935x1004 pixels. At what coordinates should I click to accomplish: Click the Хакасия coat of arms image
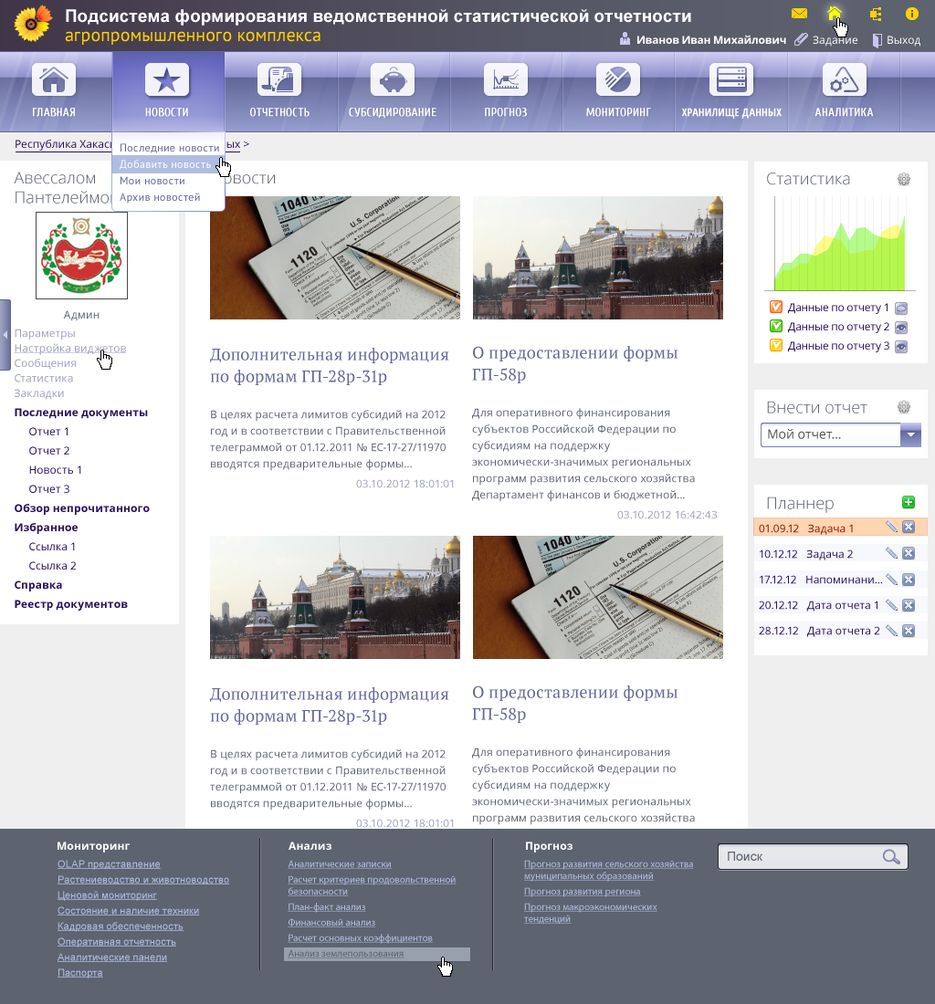[81, 255]
